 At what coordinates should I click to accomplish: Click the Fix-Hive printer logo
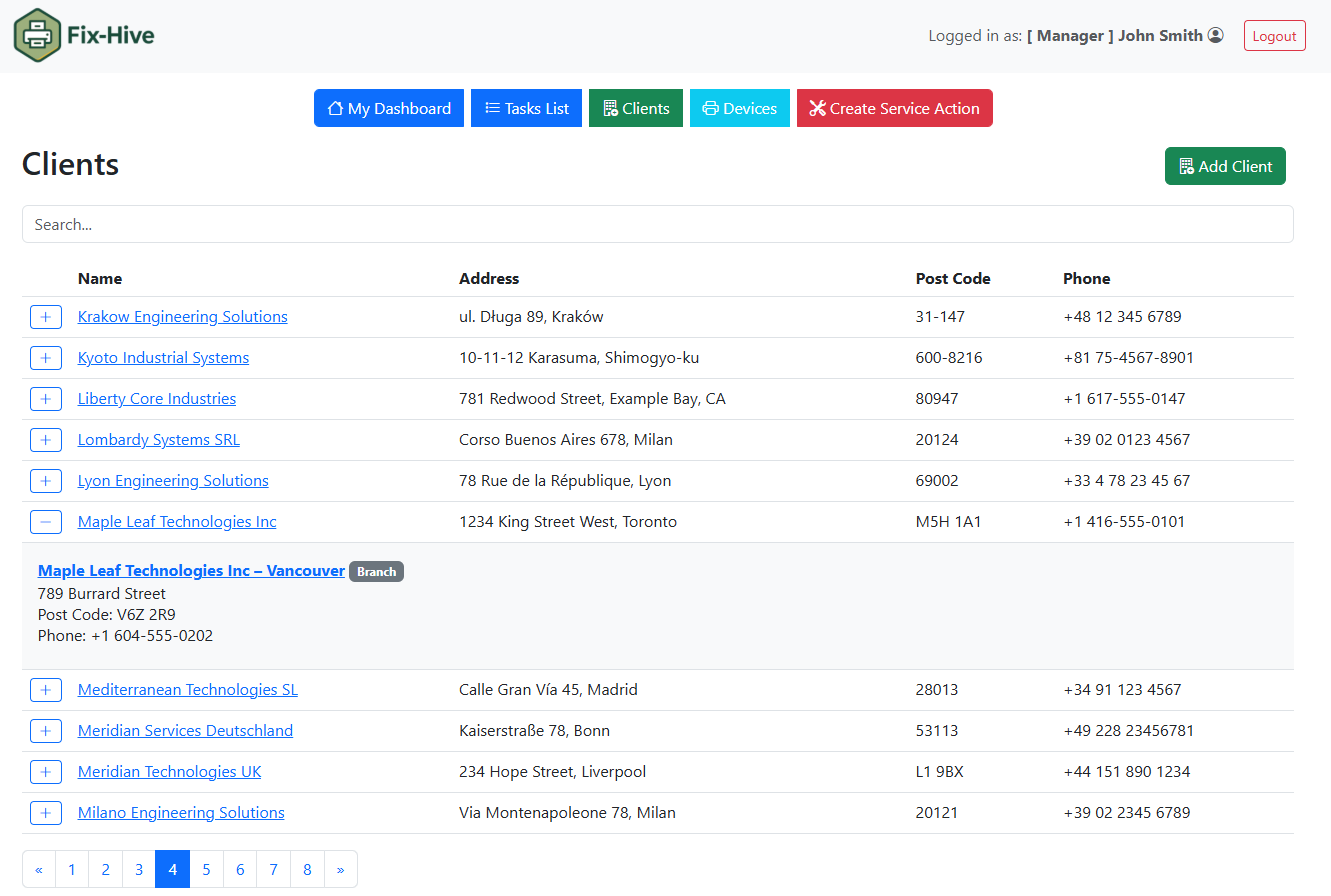pyautogui.click(x=38, y=36)
